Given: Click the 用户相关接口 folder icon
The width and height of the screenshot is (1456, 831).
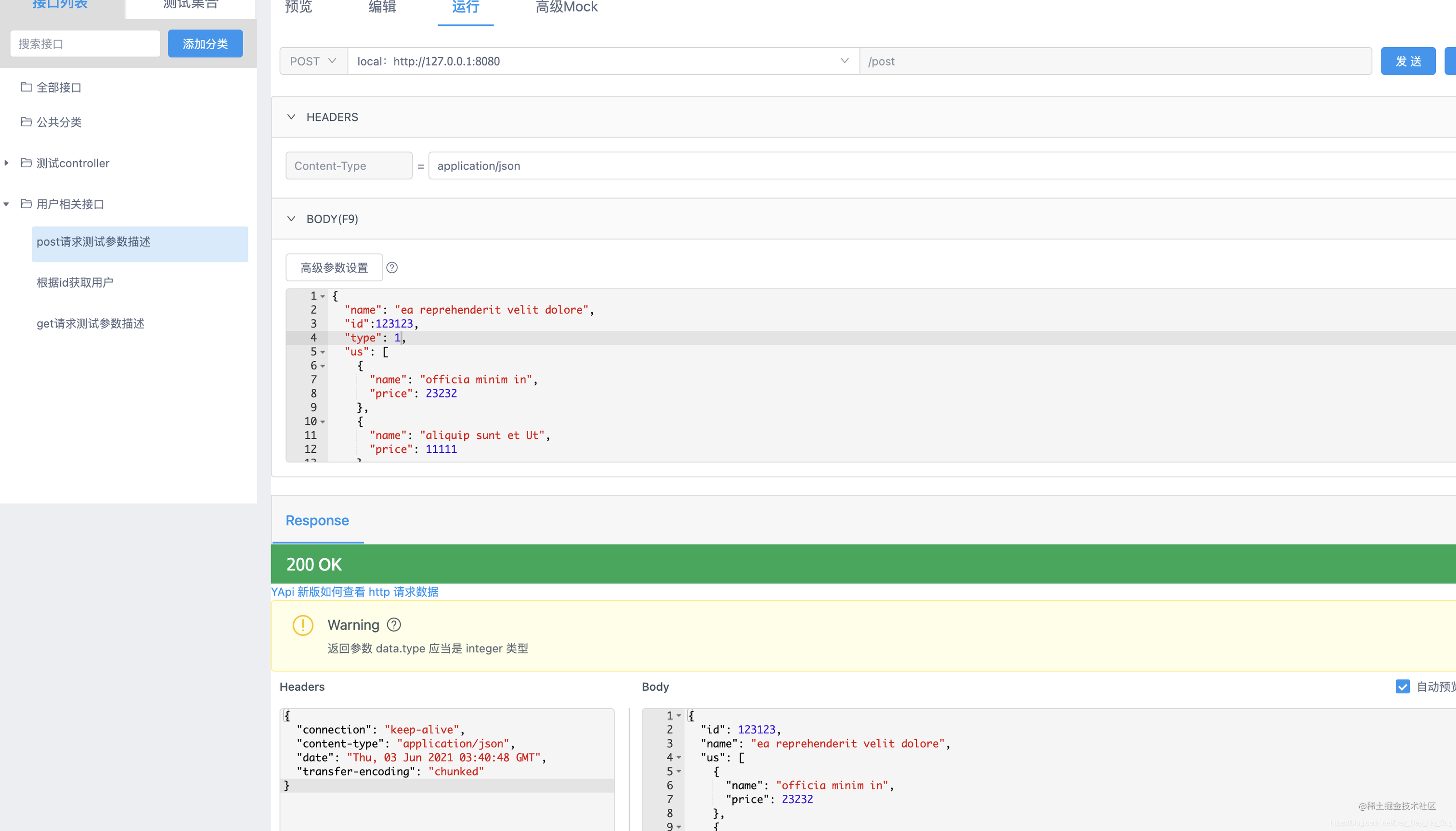Looking at the screenshot, I should (x=26, y=204).
